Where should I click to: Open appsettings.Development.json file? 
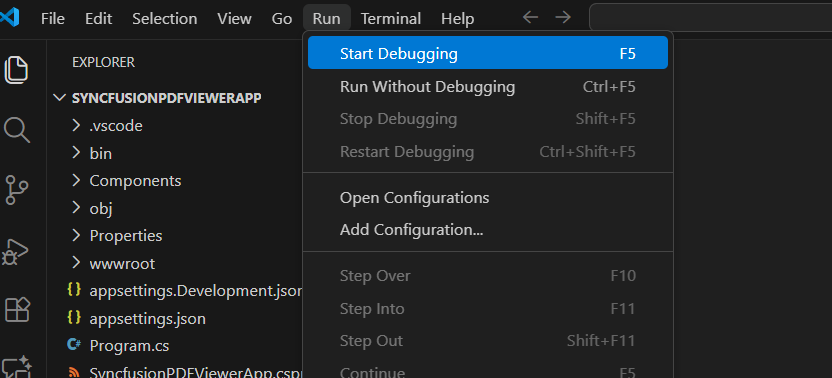coord(196,291)
